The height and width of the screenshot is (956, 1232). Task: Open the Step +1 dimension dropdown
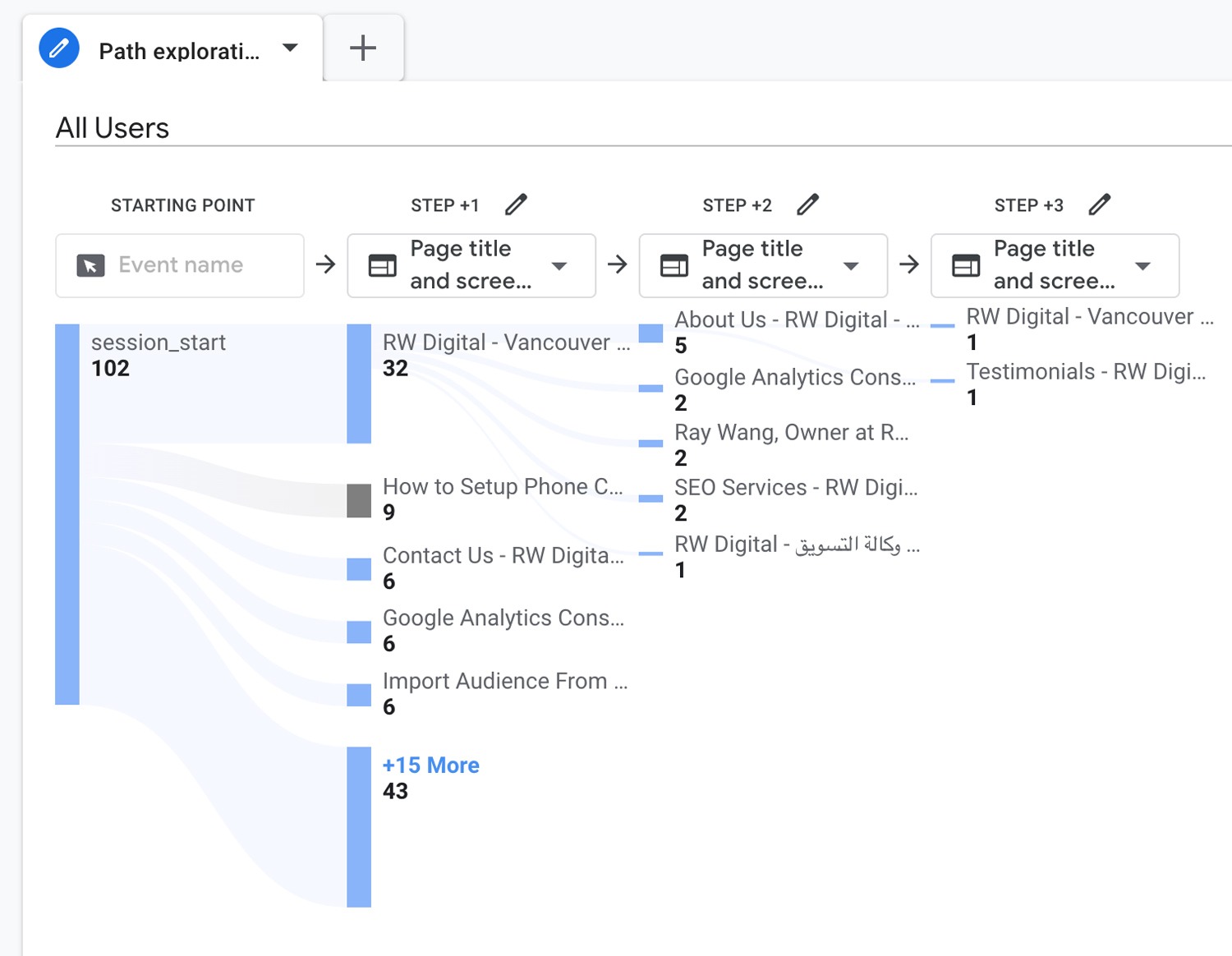[x=560, y=266]
